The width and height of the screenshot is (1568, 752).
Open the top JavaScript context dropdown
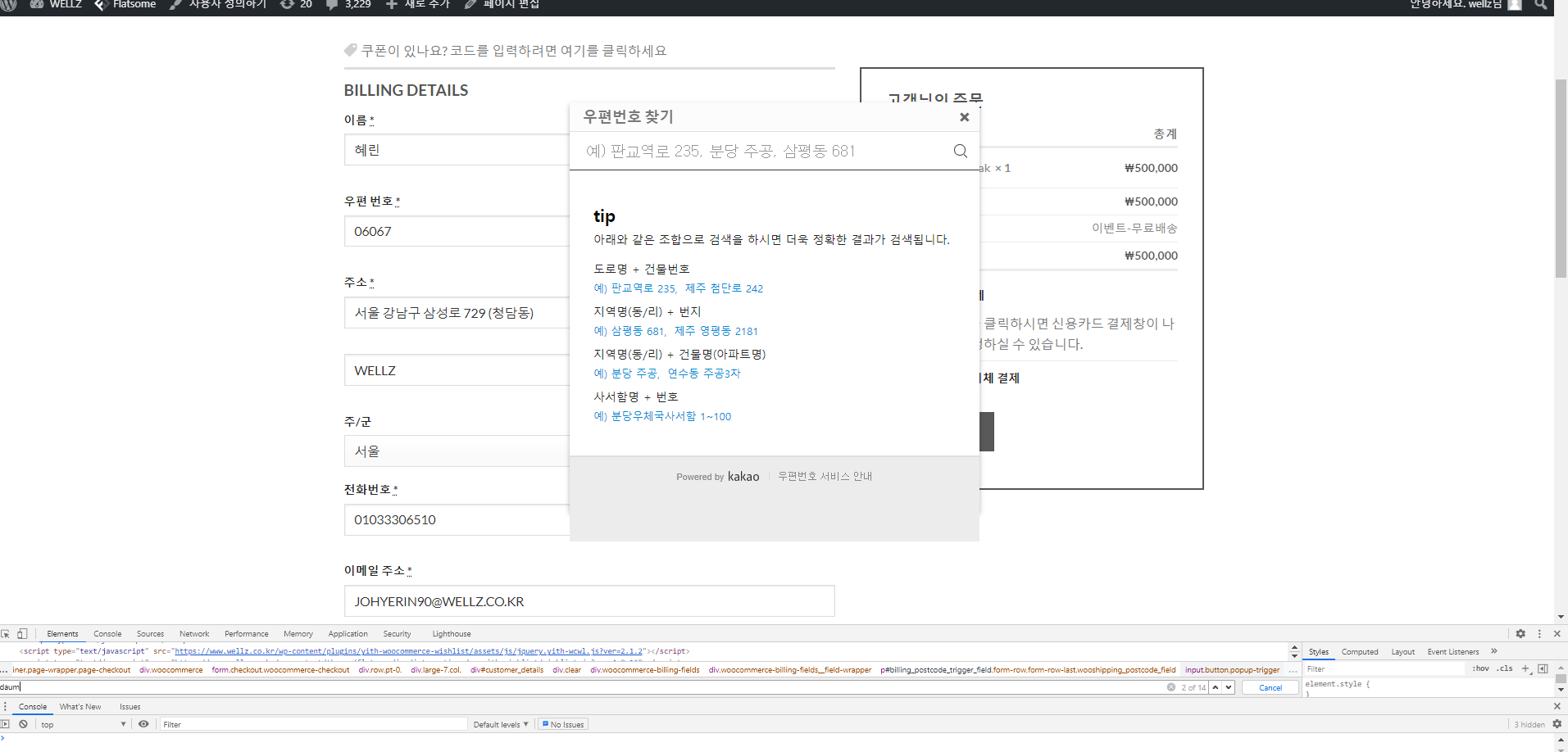click(x=83, y=724)
